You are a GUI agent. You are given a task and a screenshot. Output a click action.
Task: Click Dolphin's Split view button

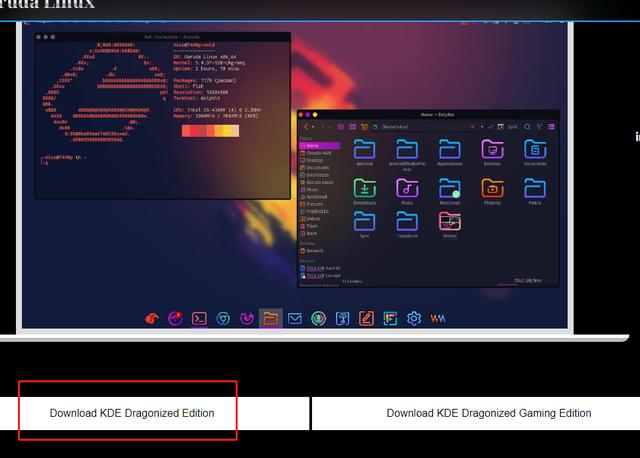tap(507, 127)
